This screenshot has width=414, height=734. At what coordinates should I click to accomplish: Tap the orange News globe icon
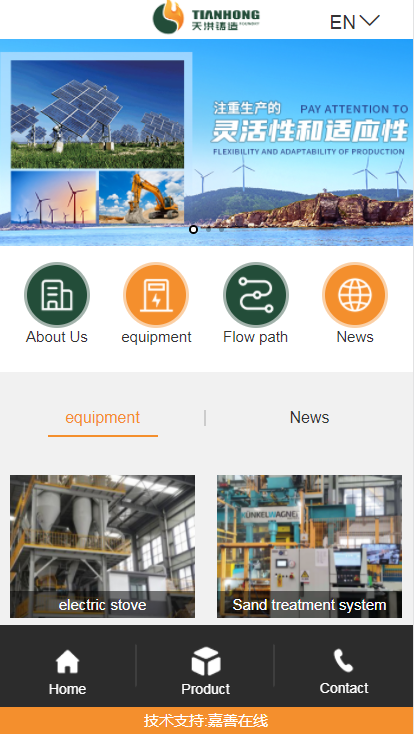(355, 294)
